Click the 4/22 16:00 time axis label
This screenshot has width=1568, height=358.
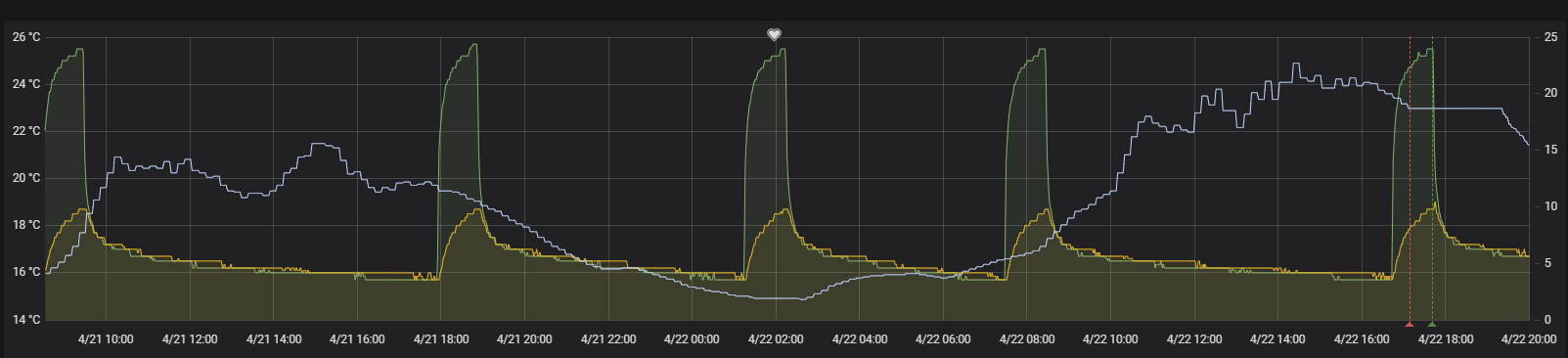[1362, 339]
